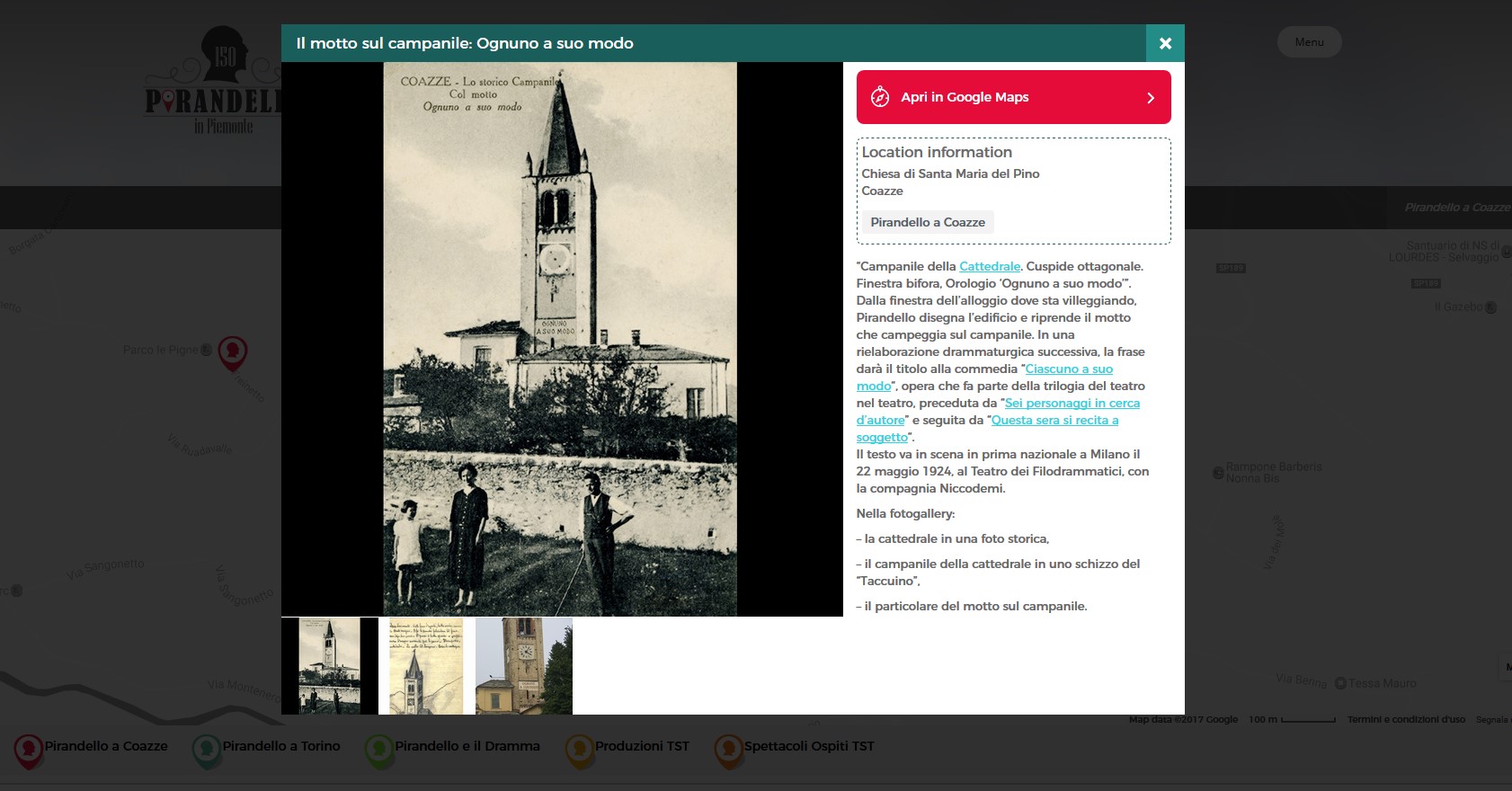
Task: Close the campanile popup with X
Action: pos(1165,43)
